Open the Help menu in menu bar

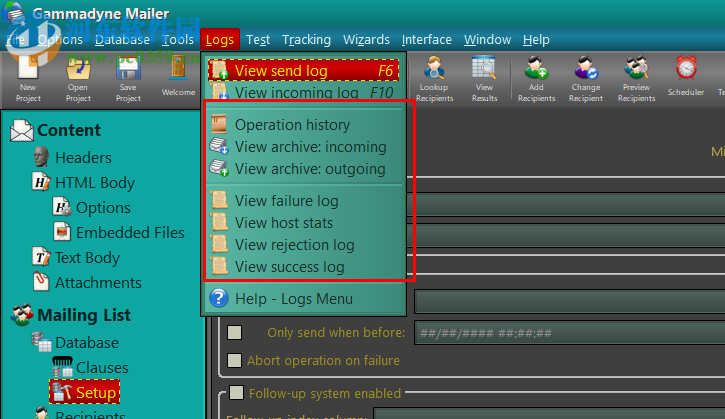[x=536, y=40]
